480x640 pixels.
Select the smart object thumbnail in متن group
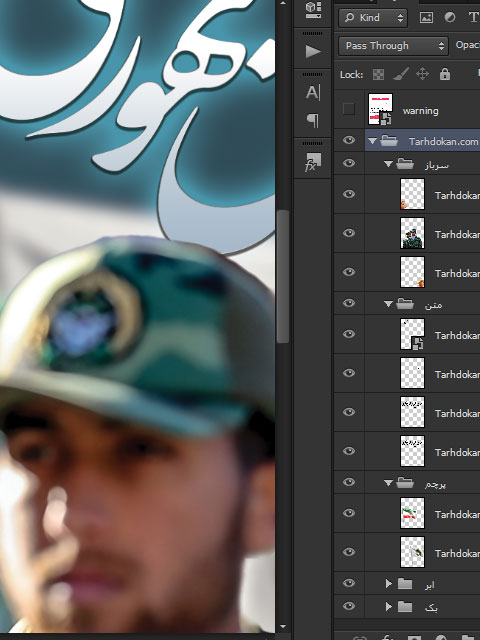click(412, 334)
